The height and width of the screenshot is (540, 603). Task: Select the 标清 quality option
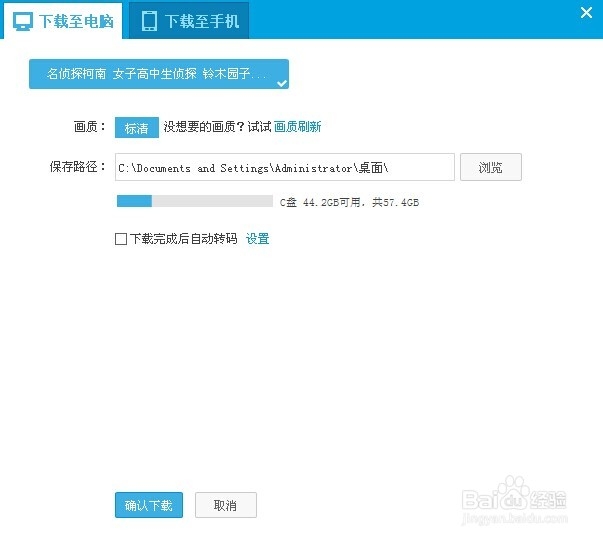coord(137,127)
